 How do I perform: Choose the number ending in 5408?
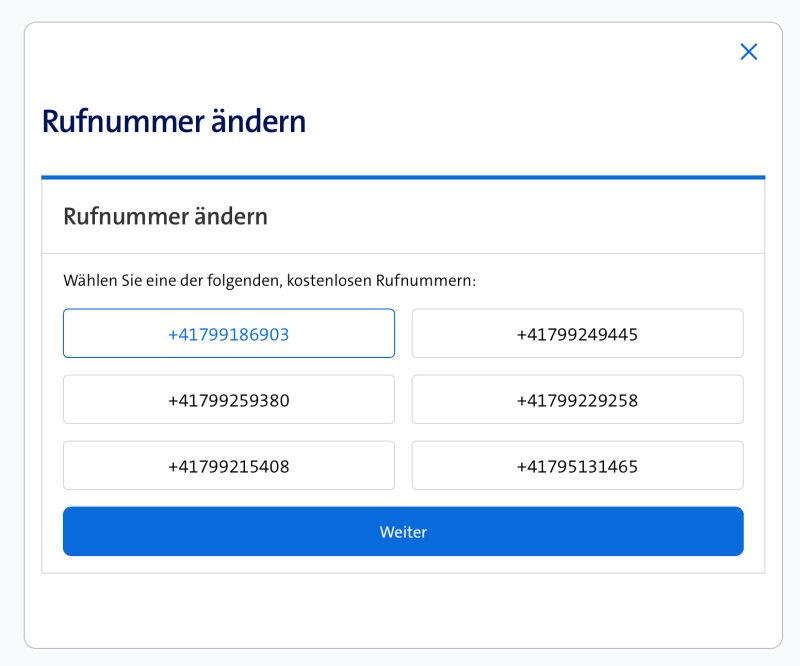tap(228, 466)
